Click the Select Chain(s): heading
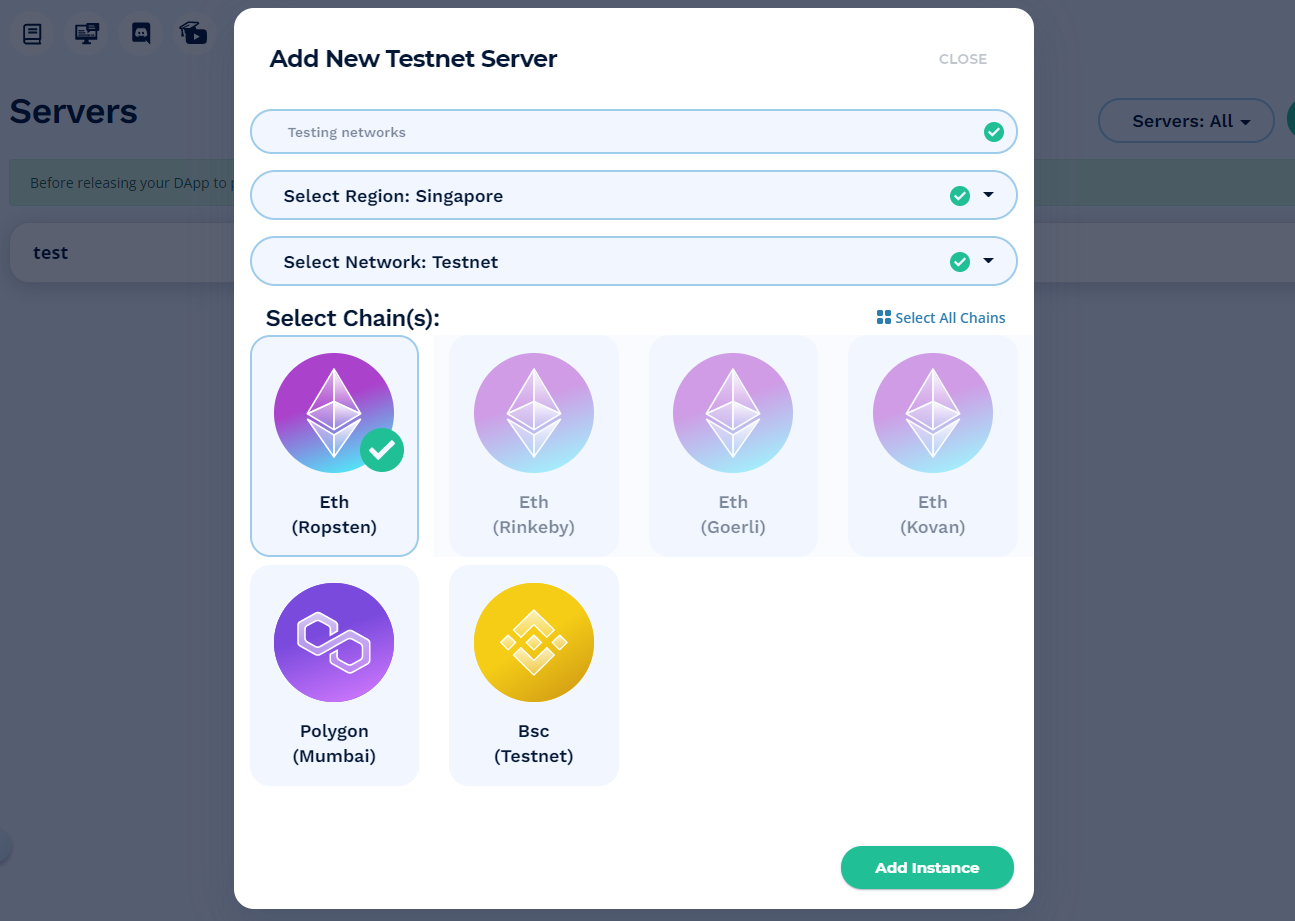This screenshot has width=1295, height=921. pyautogui.click(x=353, y=318)
